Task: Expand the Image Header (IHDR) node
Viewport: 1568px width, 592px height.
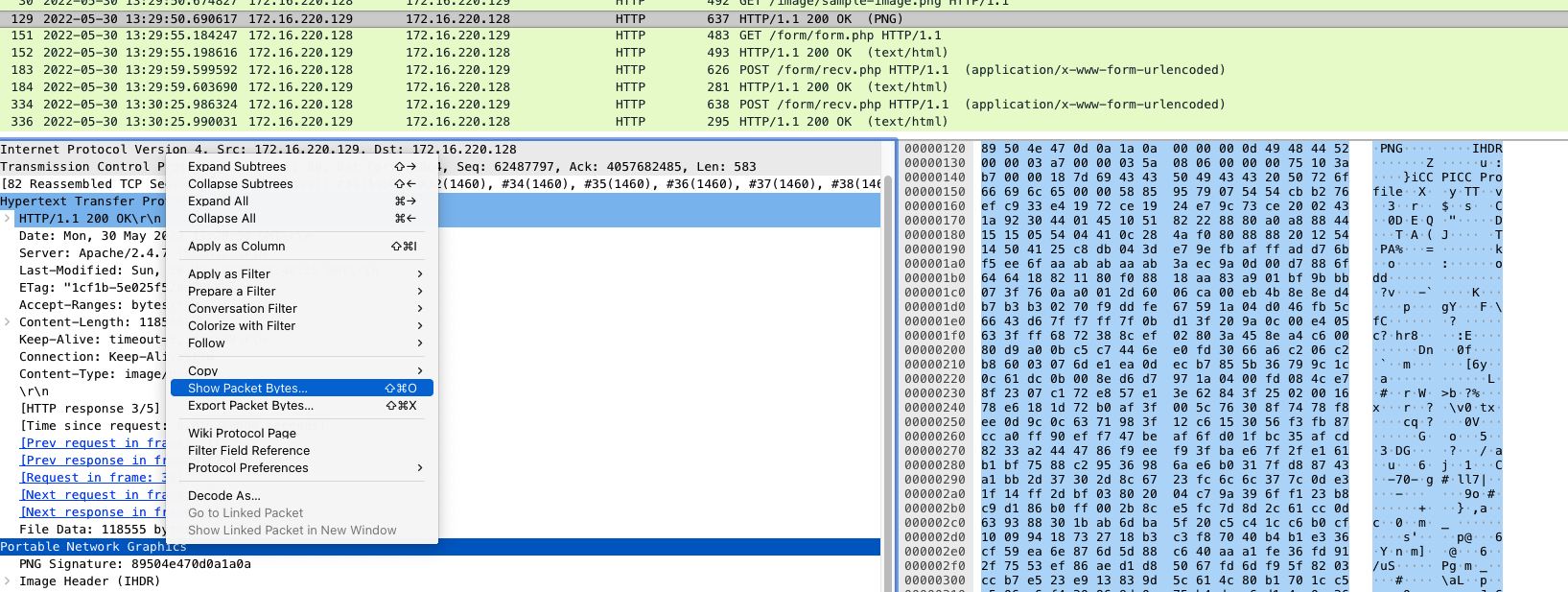Action: tap(8, 581)
